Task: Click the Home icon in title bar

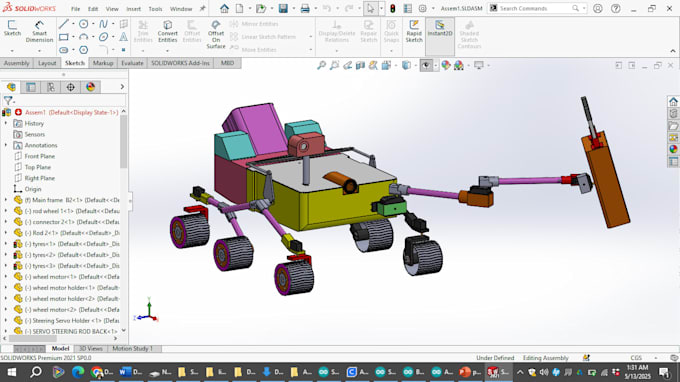Action: (224, 8)
